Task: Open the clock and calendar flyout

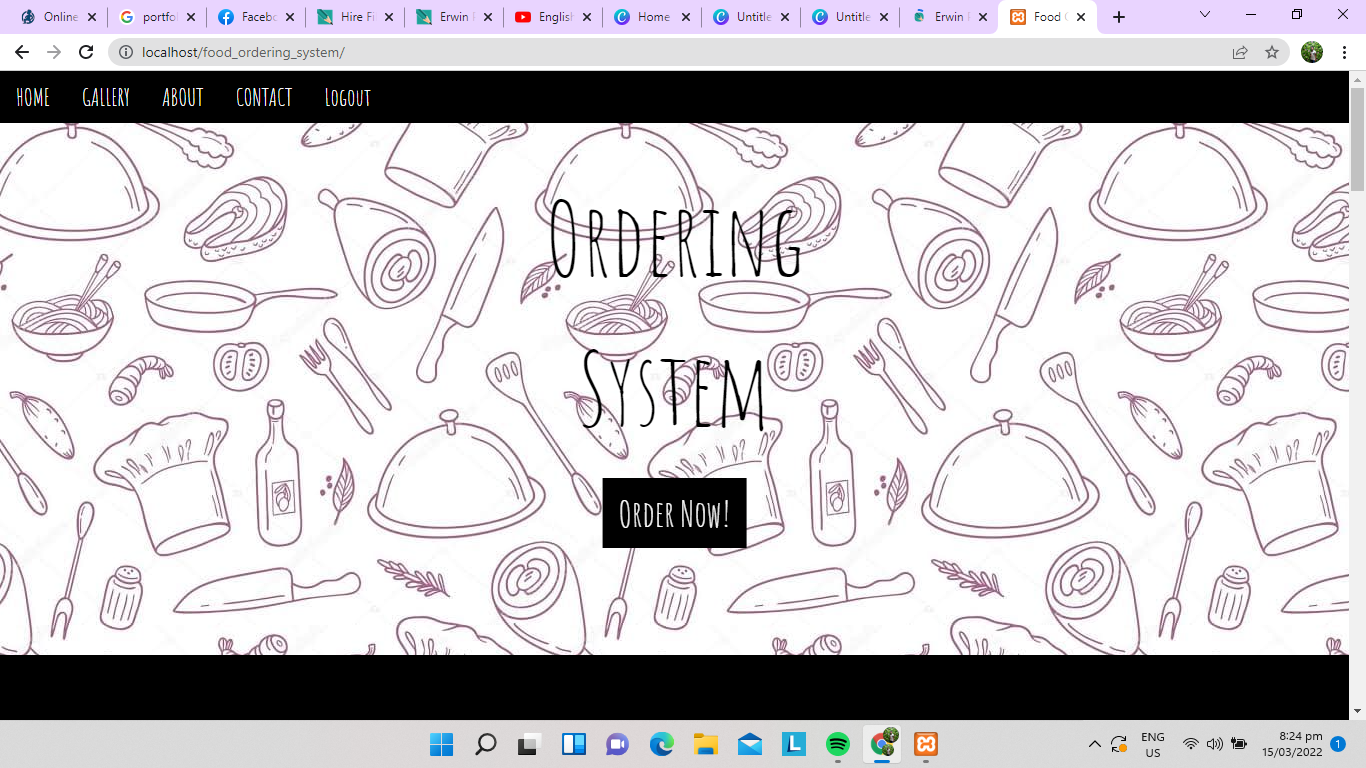Action: [1292, 744]
